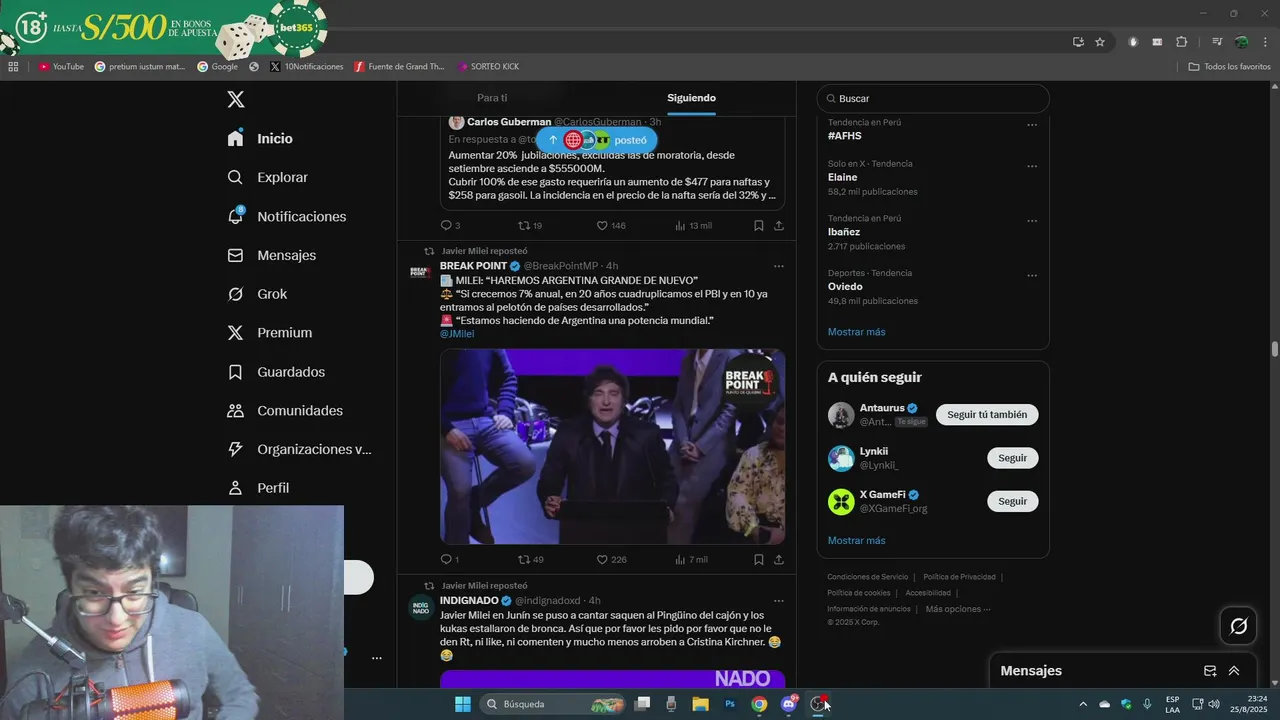Open more options for #AFHS trend
The width and height of the screenshot is (1280, 720).
click(x=1032, y=126)
